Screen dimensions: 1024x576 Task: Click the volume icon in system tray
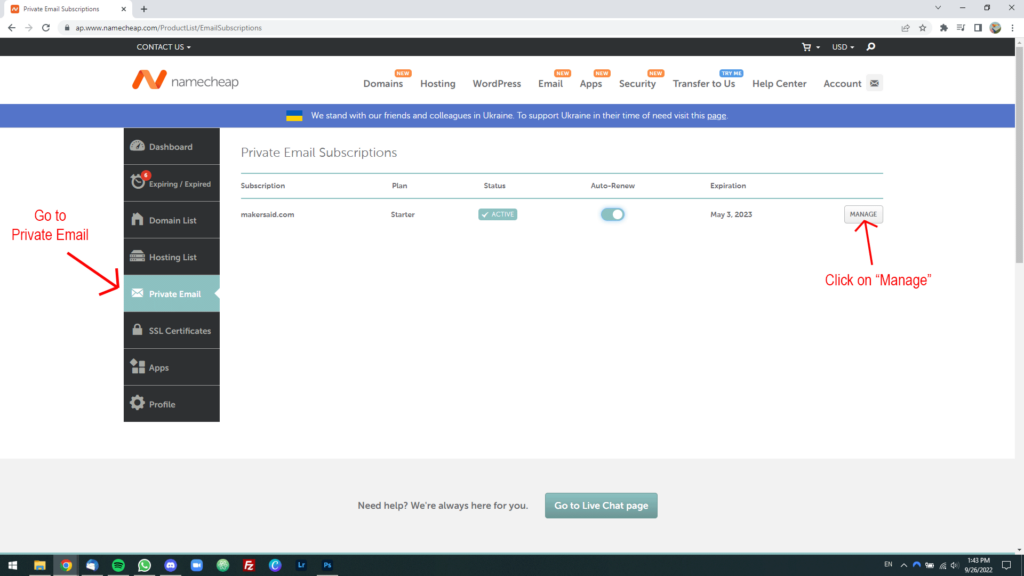pos(955,566)
